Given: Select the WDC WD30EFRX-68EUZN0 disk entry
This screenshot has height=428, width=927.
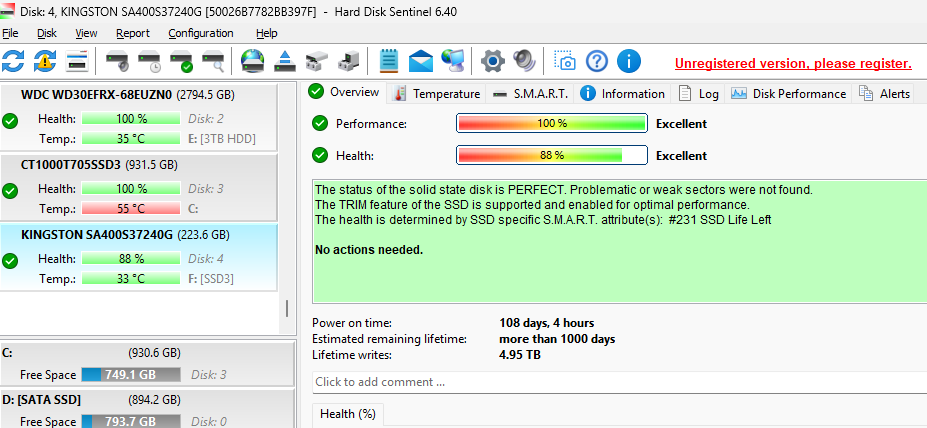Looking at the screenshot, I should click(138, 116).
